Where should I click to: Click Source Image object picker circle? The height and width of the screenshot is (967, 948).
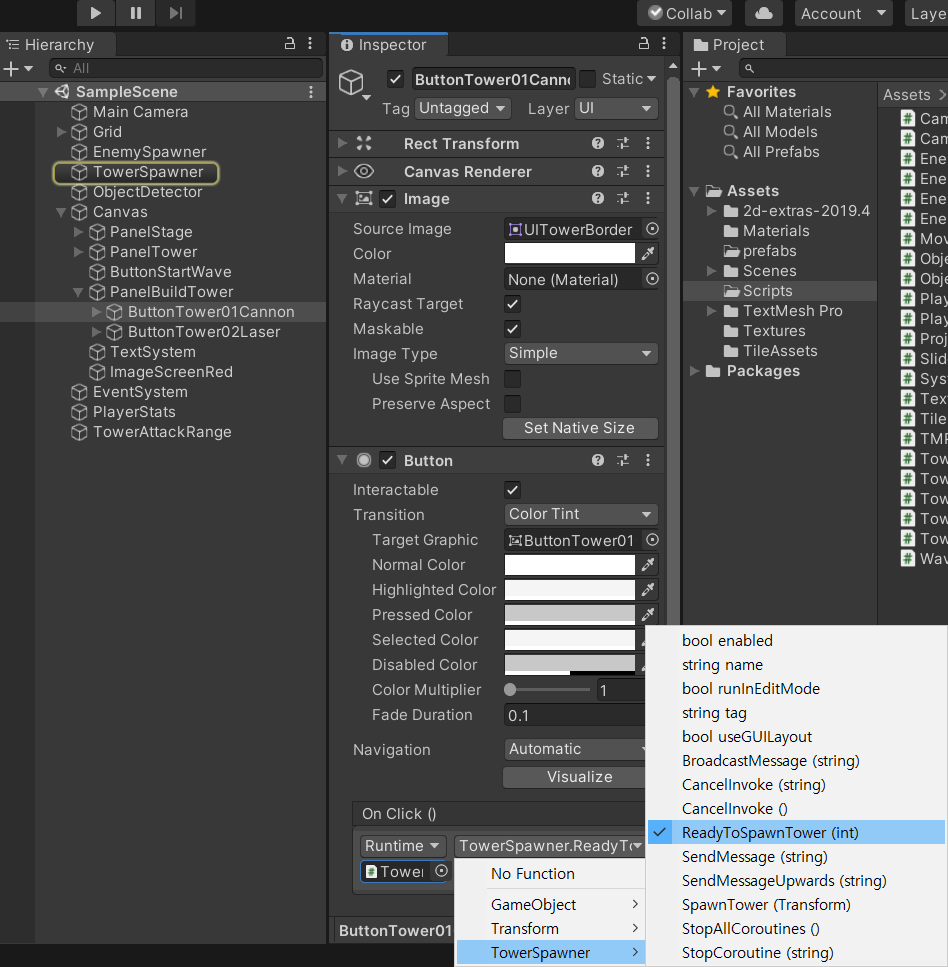[652, 229]
